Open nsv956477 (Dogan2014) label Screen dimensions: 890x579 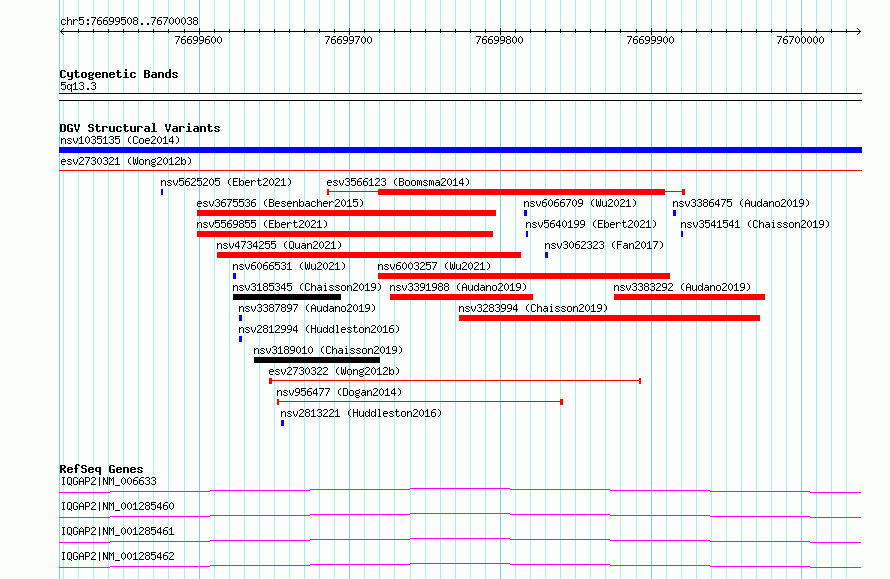(x=339, y=392)
